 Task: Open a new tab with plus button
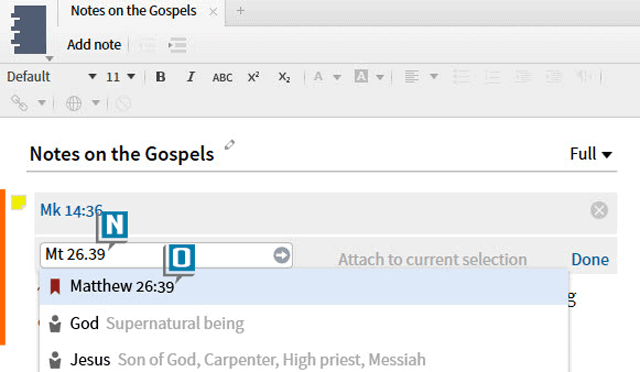[240, 11]
